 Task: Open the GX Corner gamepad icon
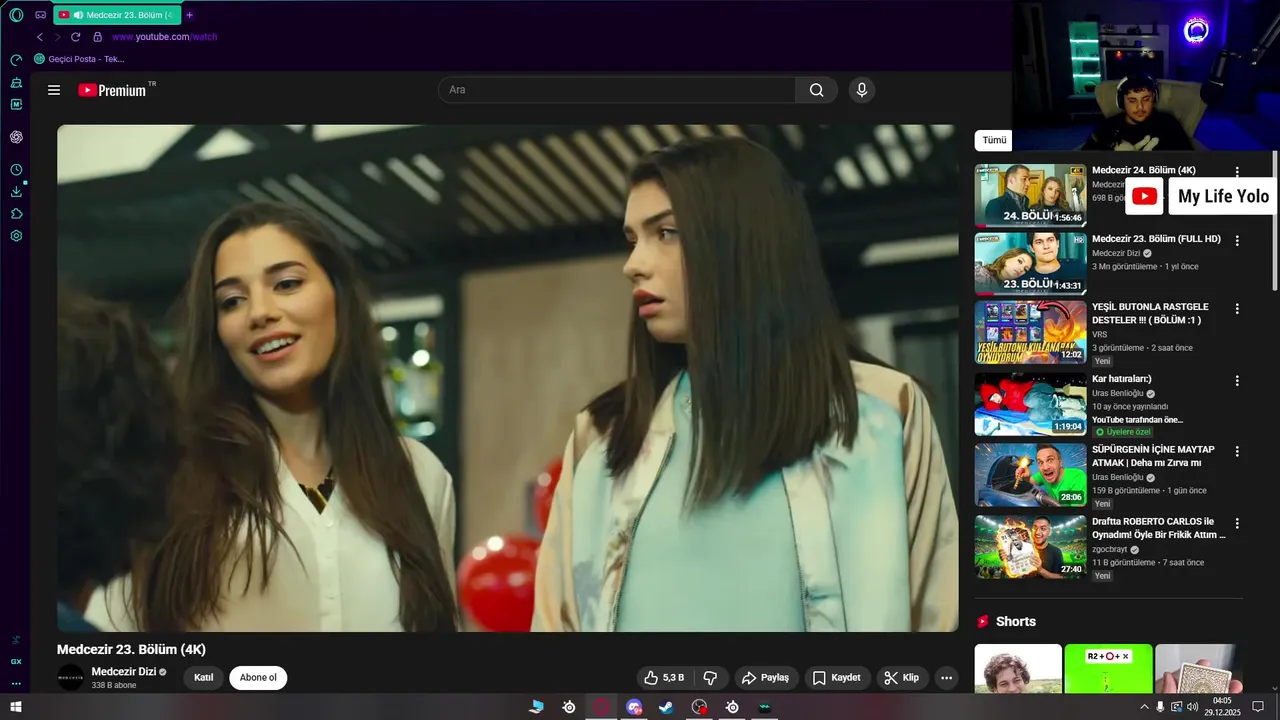40,15
